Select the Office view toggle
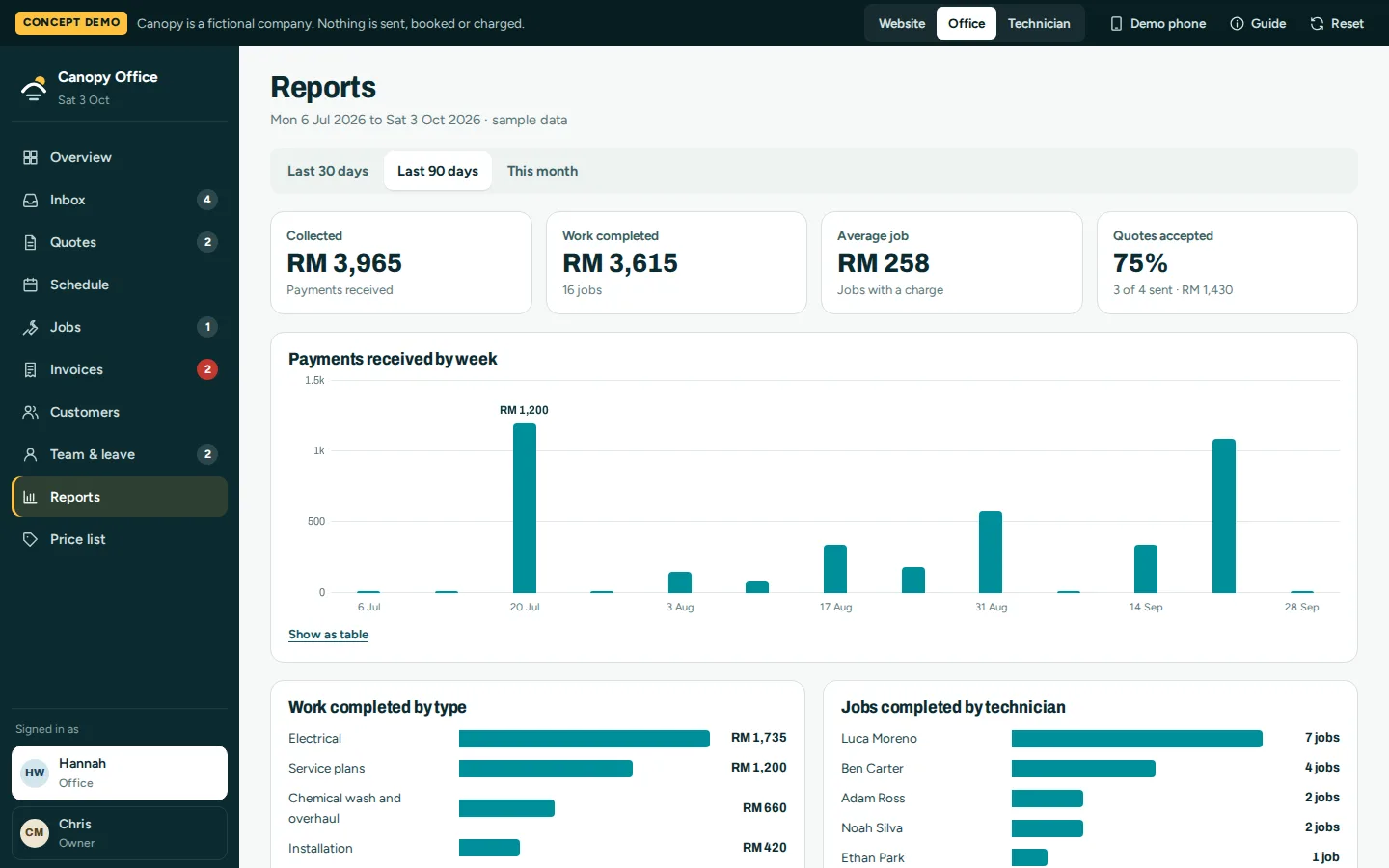 (967, 23)
